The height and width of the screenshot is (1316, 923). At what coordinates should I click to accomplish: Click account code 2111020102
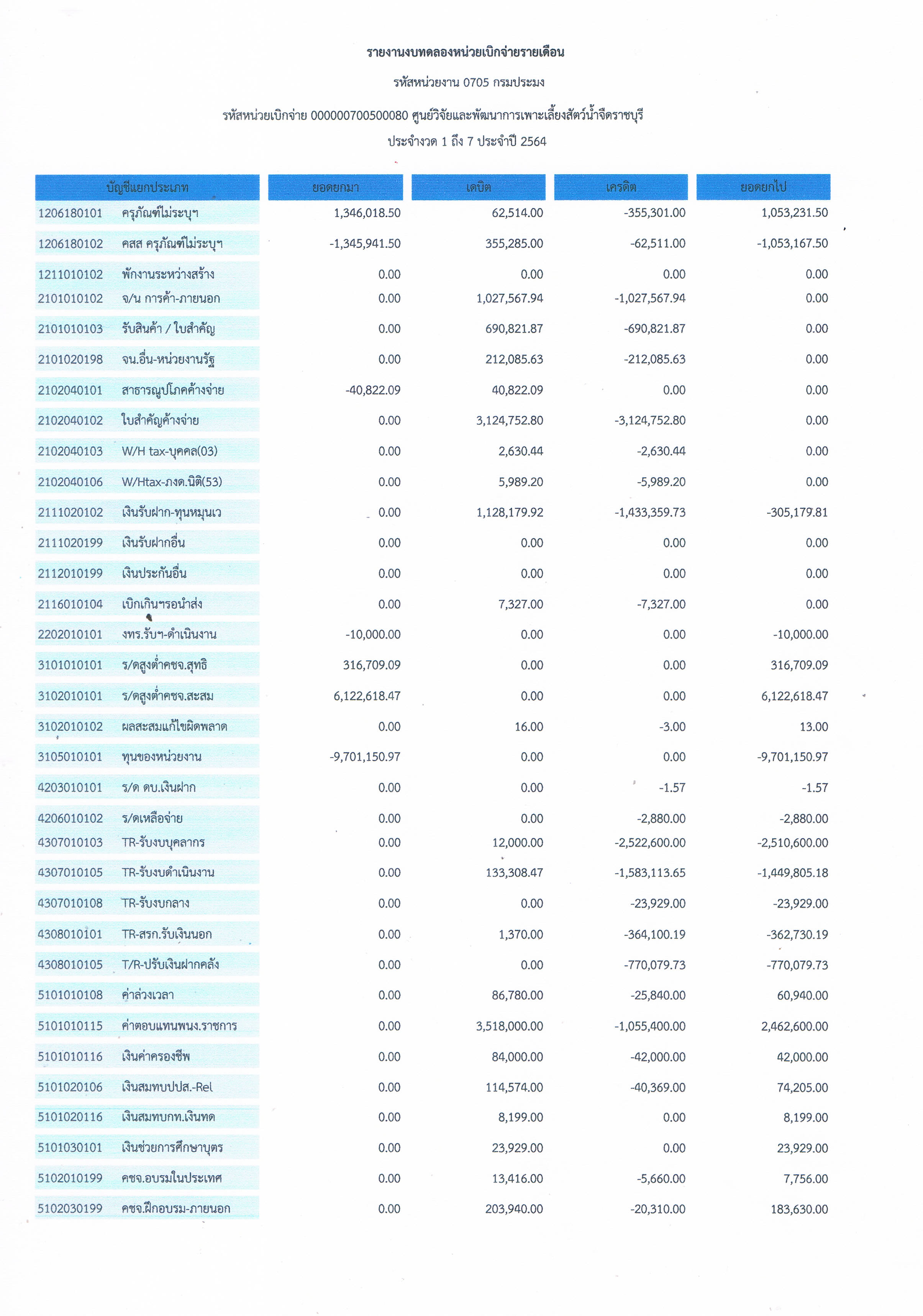tap(70, 512)
